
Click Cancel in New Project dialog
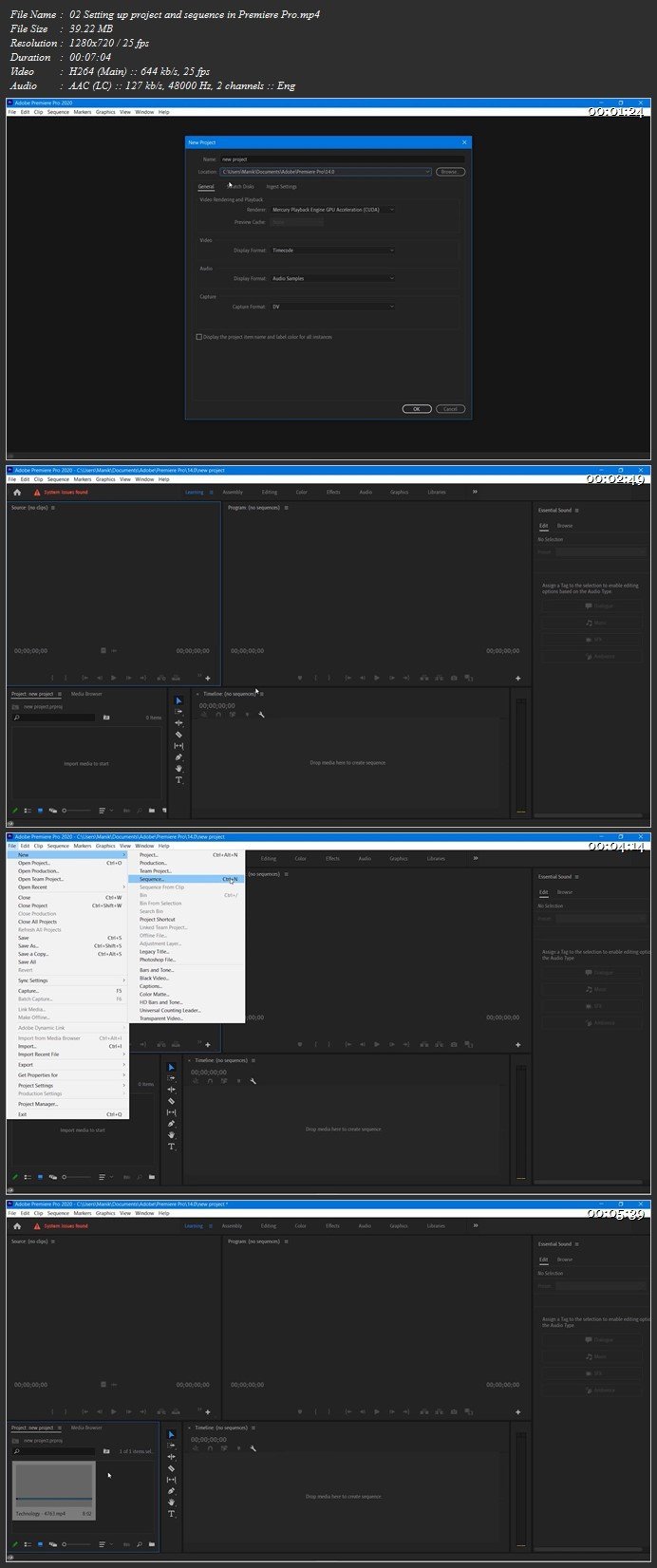tap(450, 409)
